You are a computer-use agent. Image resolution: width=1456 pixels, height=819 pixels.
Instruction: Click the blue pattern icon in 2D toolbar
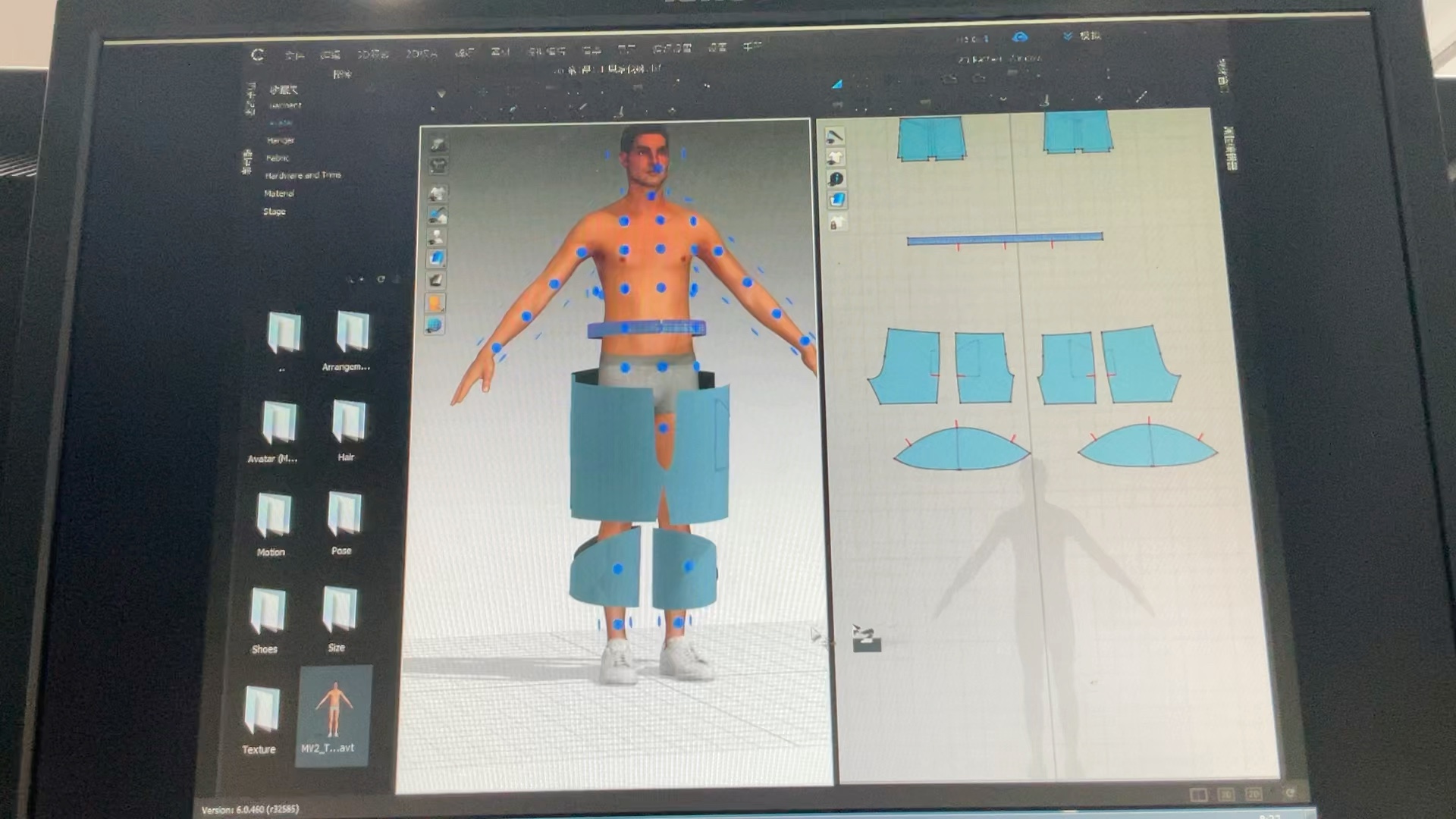point(836,200)
